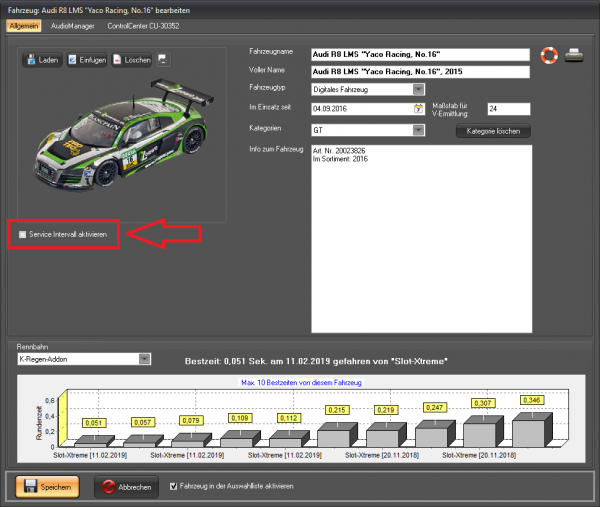Toggle Fahrzeug in der Auswahlliste aktivieren
600x507 pixels.
coord(173,486)
